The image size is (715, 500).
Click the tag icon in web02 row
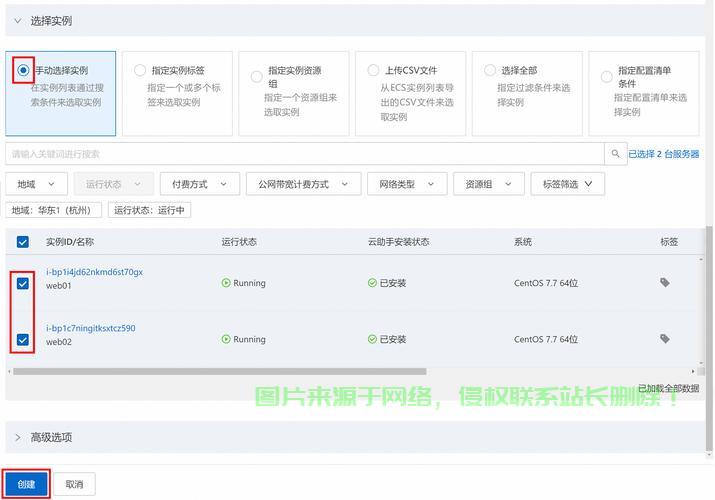pos(665,339)
